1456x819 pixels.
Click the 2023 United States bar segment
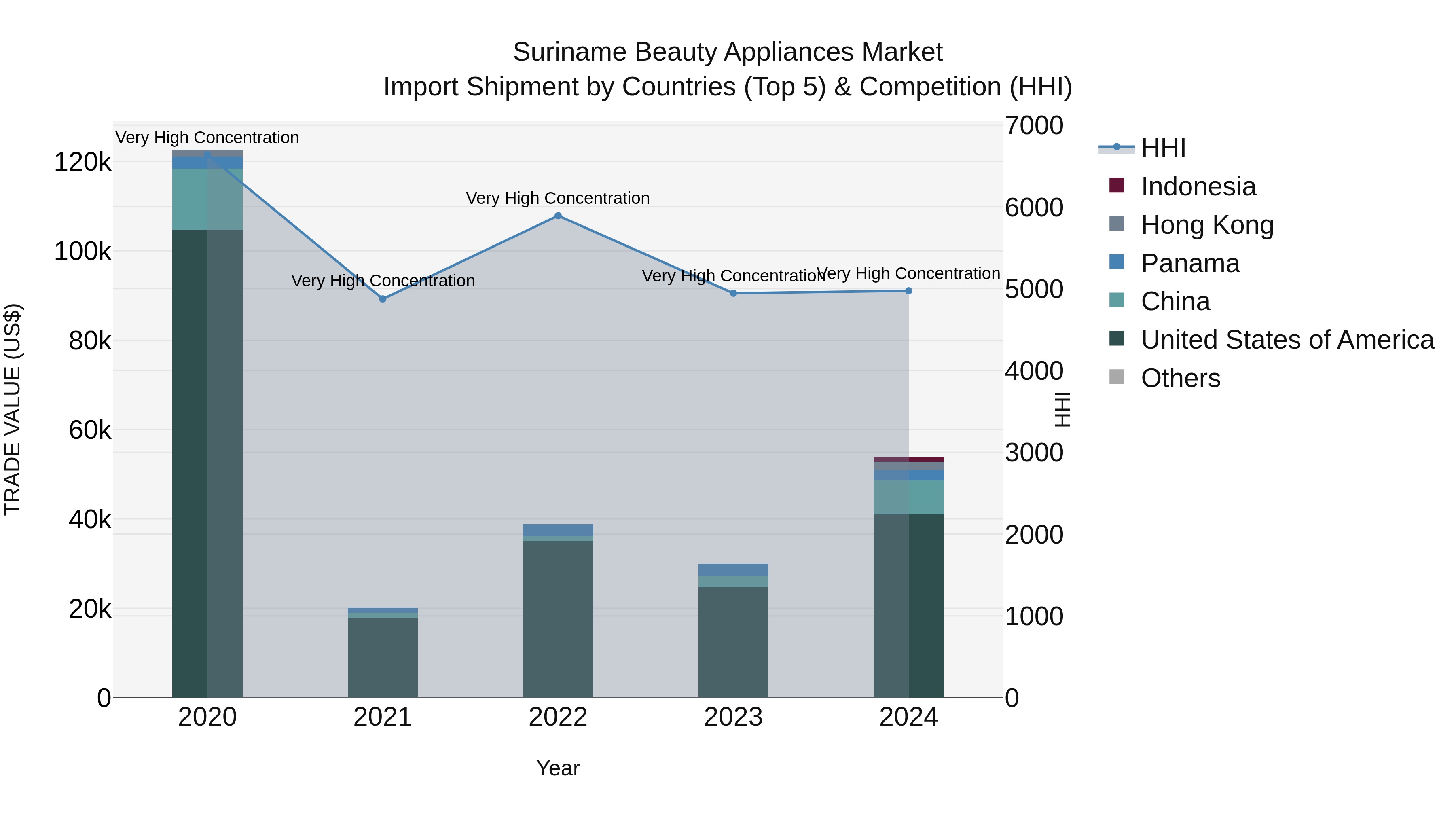[x=733, y=643]
